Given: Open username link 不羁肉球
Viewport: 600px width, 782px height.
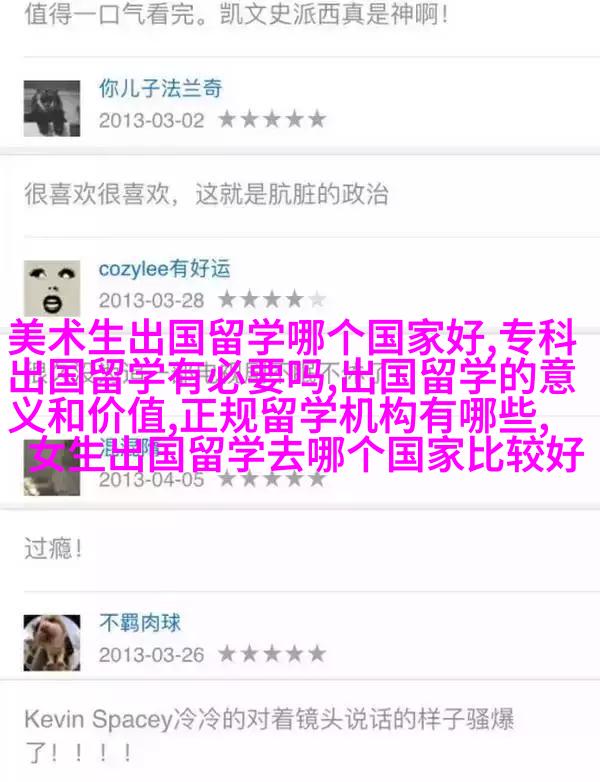Looking at the screenshot, I should click(x=140, y=623).
